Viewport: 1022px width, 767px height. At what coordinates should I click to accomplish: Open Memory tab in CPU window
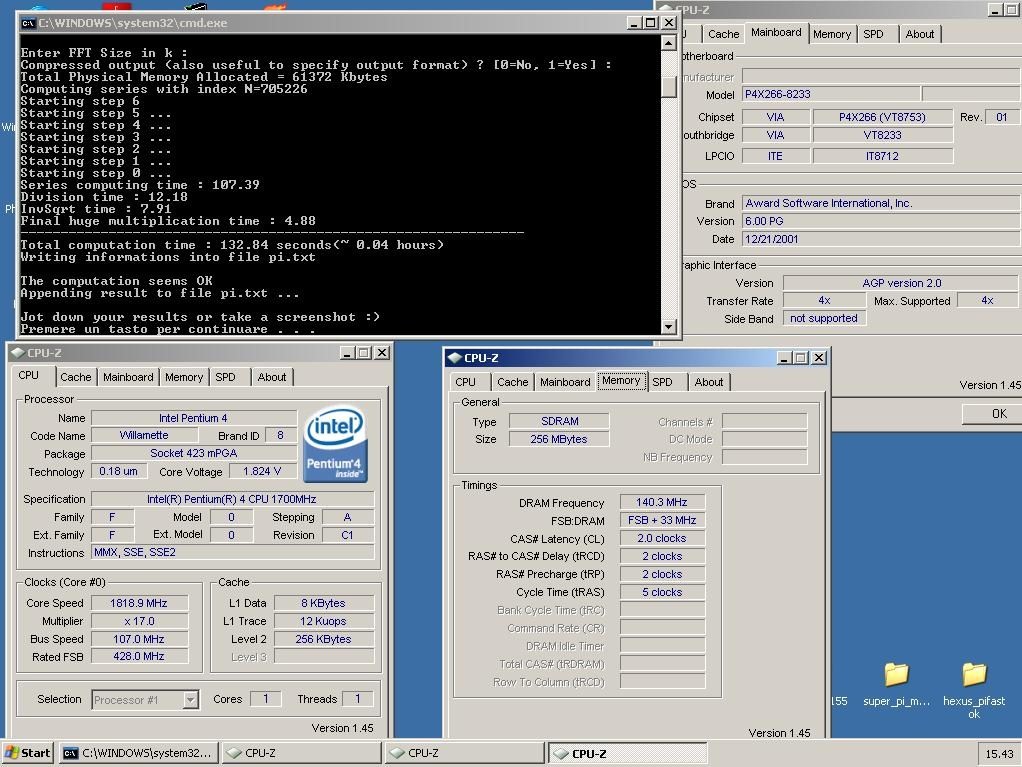pyautogui.click(x=184, y=377)
